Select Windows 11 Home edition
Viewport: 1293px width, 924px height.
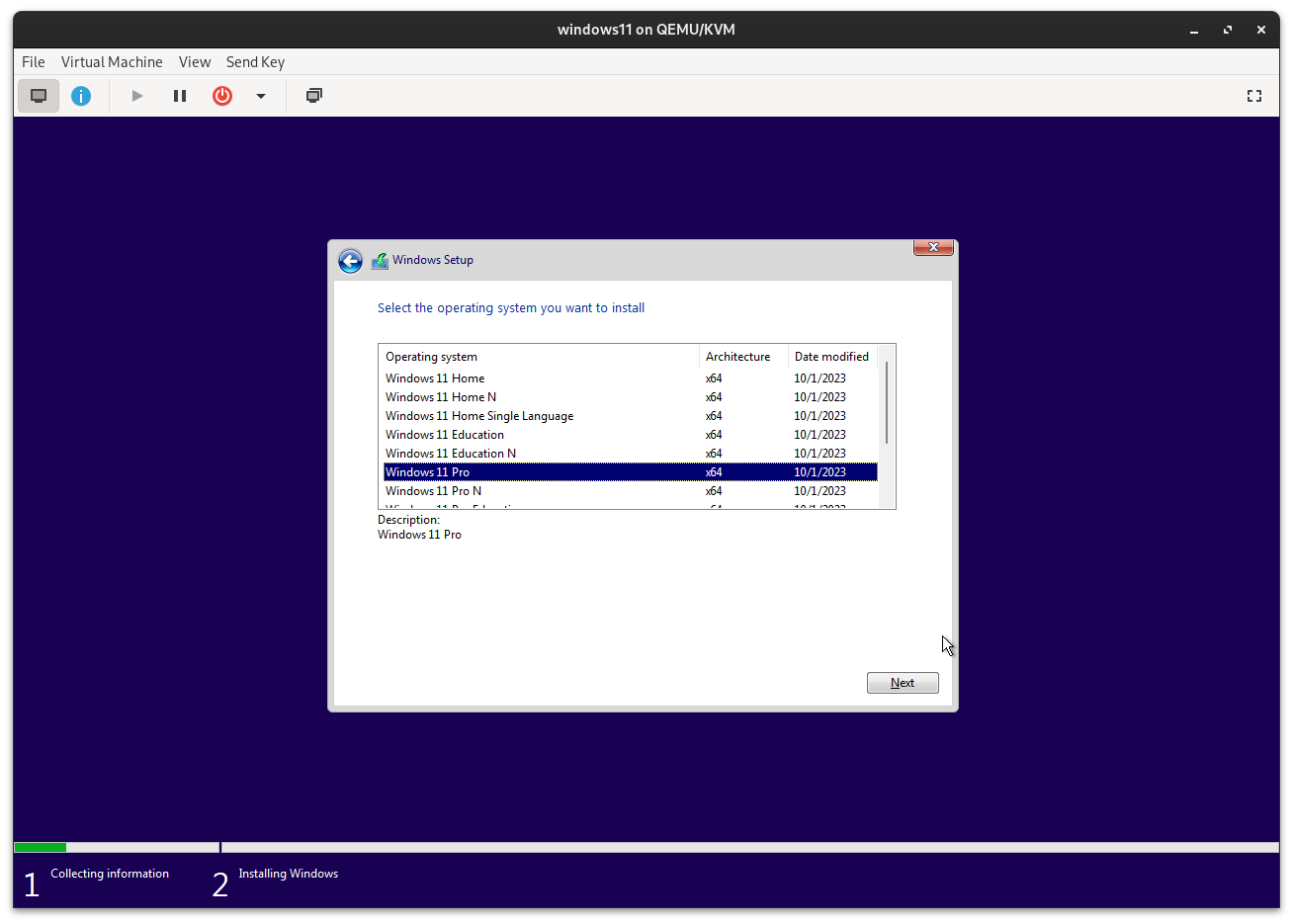coord(631,378)
